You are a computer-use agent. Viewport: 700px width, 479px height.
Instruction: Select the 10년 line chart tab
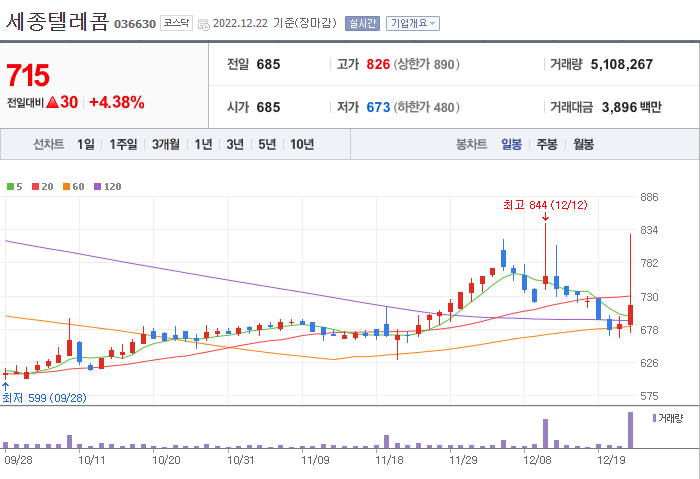click(x=302, y=144)
